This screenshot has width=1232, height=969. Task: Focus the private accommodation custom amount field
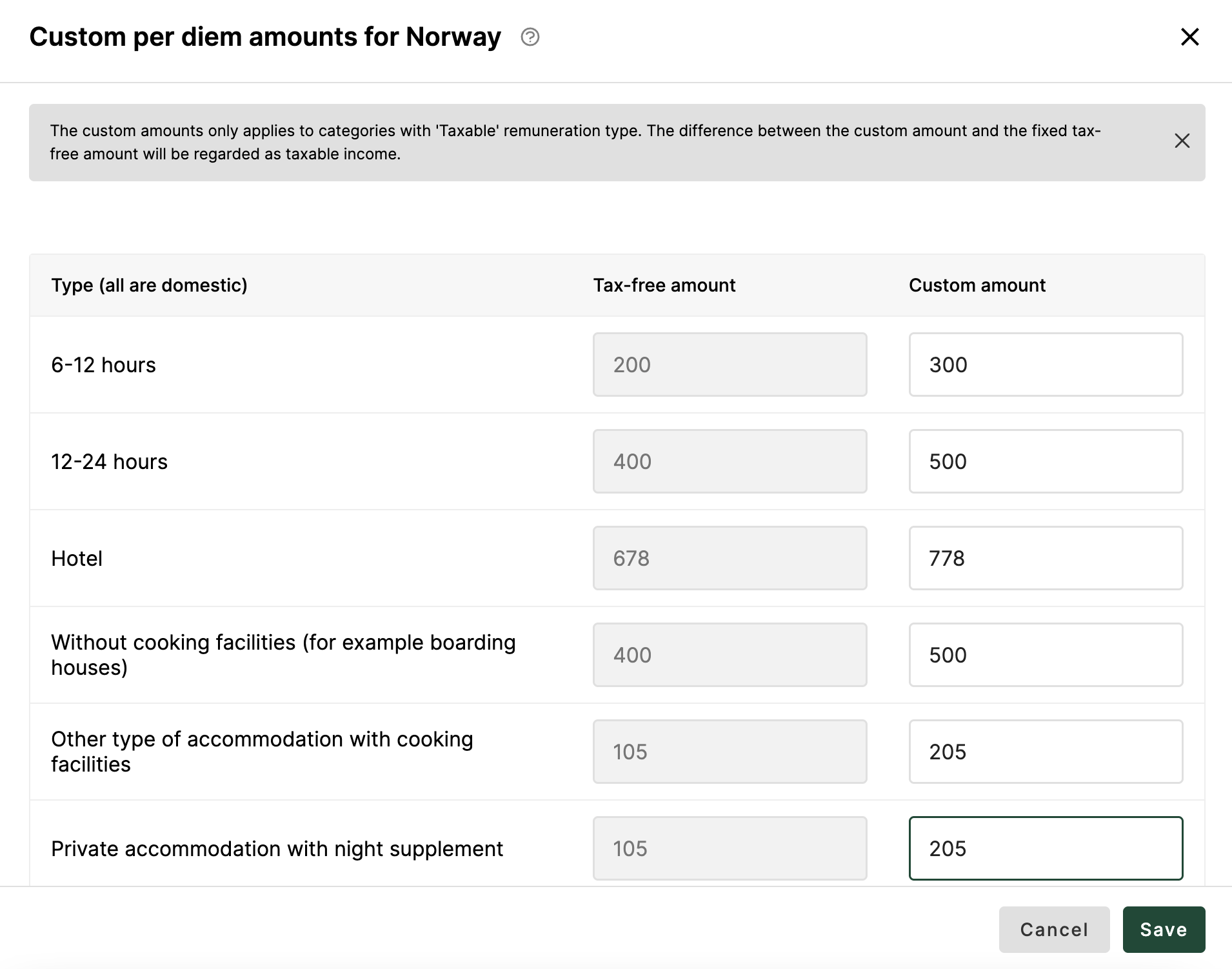coord(1045,848)
